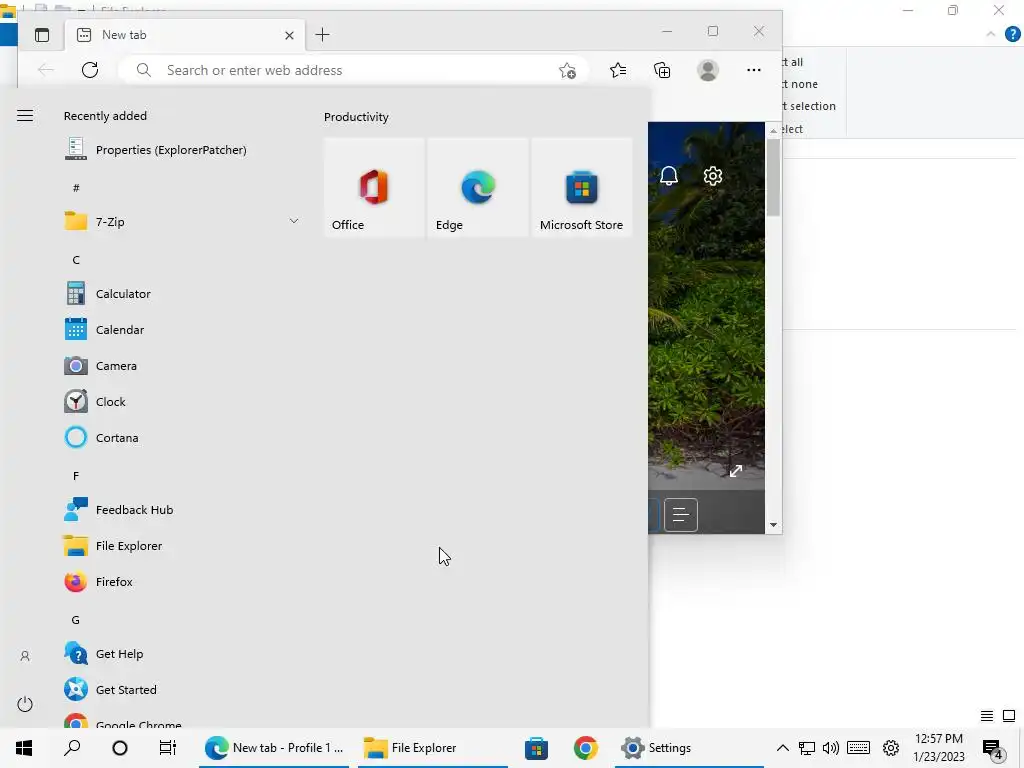Switch File Explorer to details view

pyautogui.click(x=987, y=716)
